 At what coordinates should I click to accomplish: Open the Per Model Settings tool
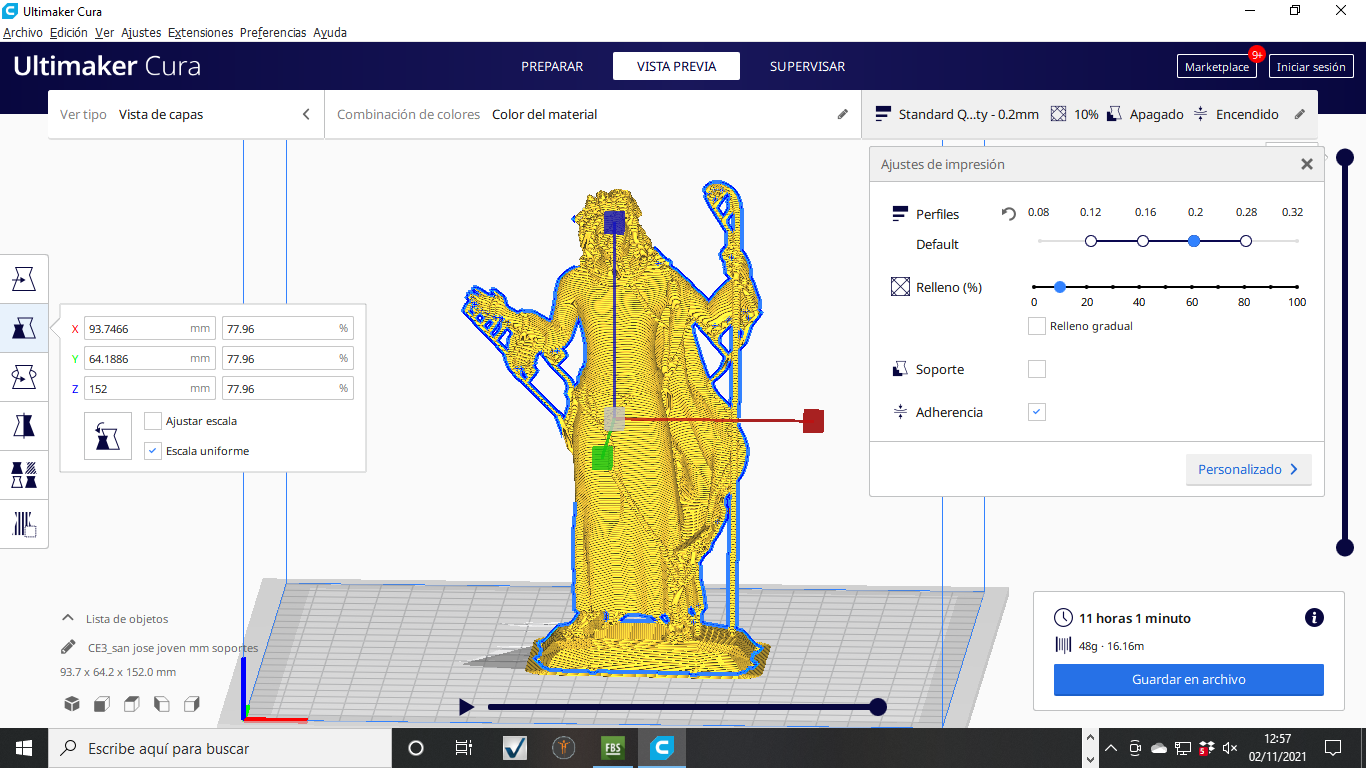coord(24,474)
